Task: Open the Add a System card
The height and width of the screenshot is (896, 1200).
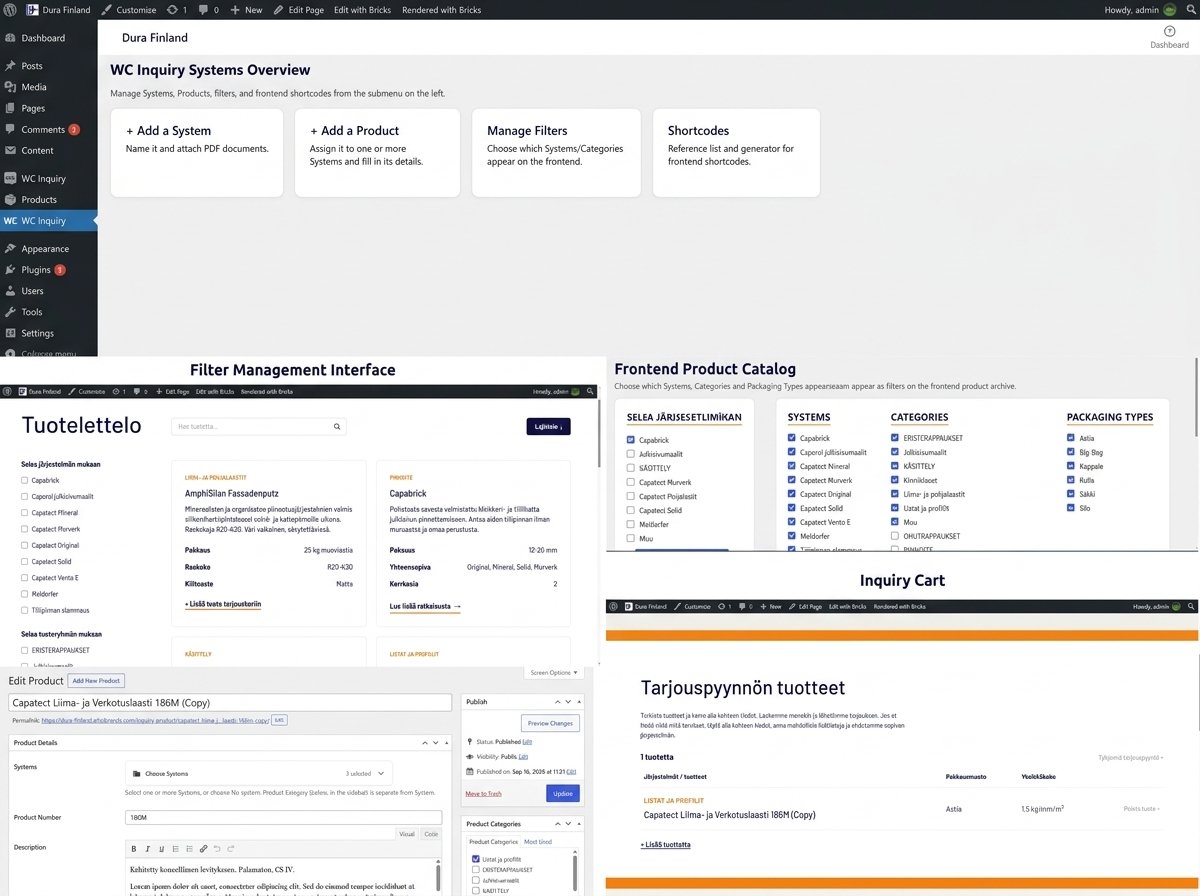Action: (197, 153)
